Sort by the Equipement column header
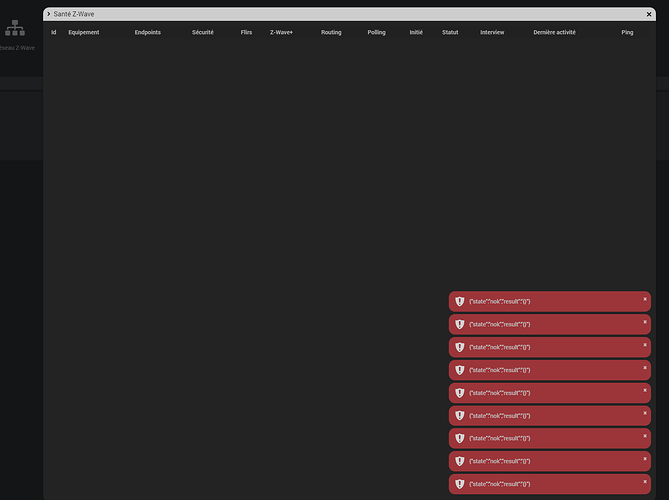This screenshot has height=500, width=669. click(x=84, y=32)
